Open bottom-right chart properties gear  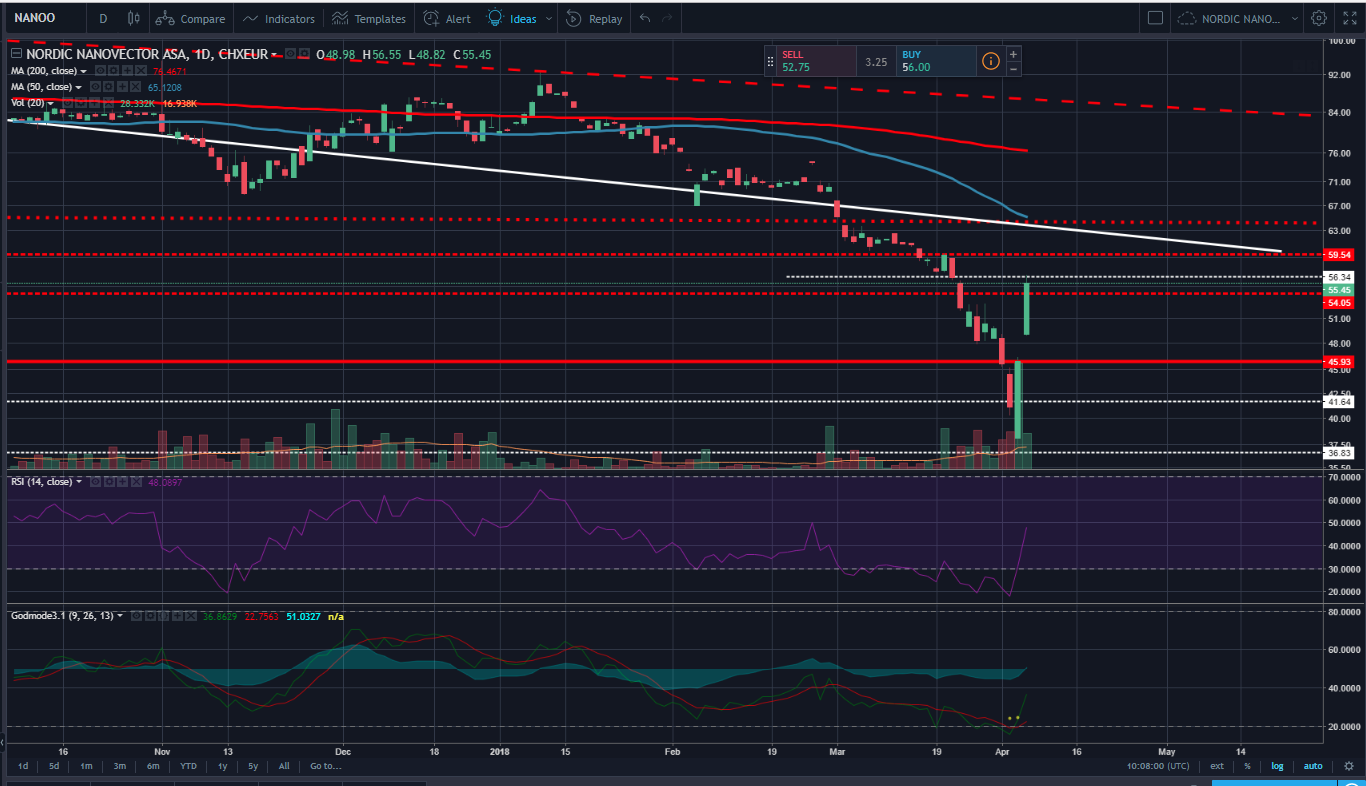(x=1349, y=766)
